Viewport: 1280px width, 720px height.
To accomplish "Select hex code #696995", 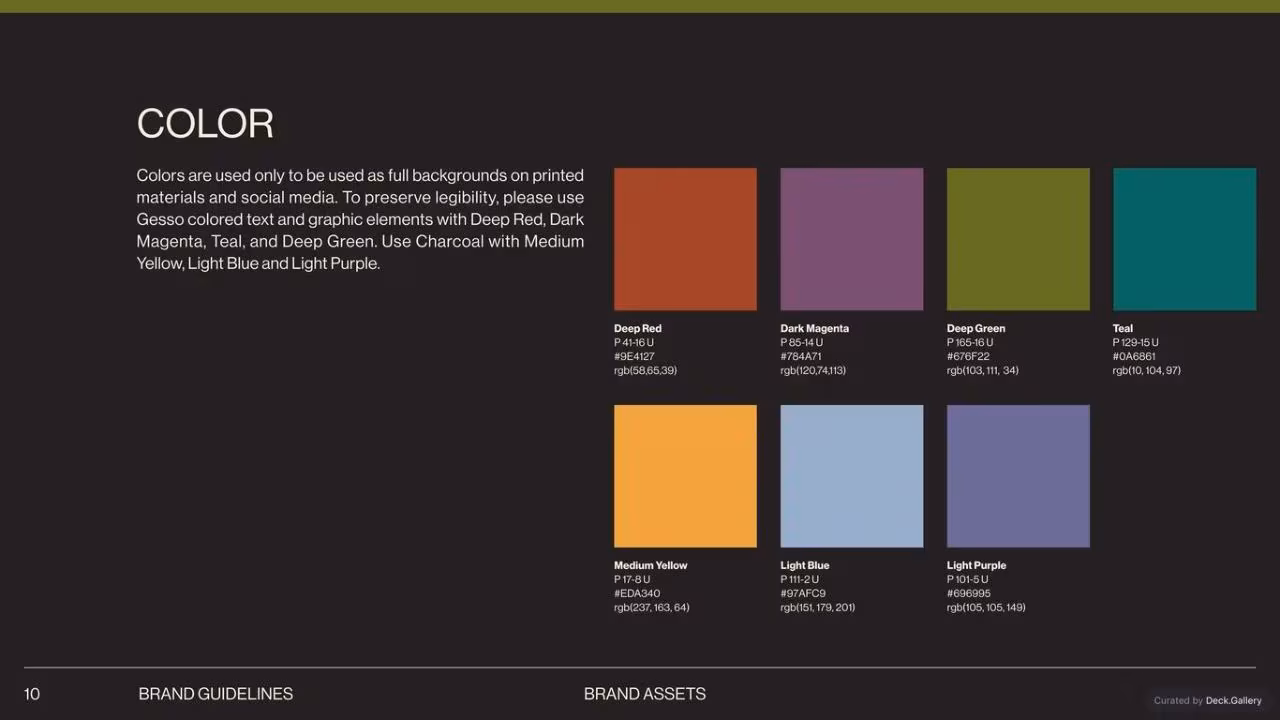I will point(969,593).
